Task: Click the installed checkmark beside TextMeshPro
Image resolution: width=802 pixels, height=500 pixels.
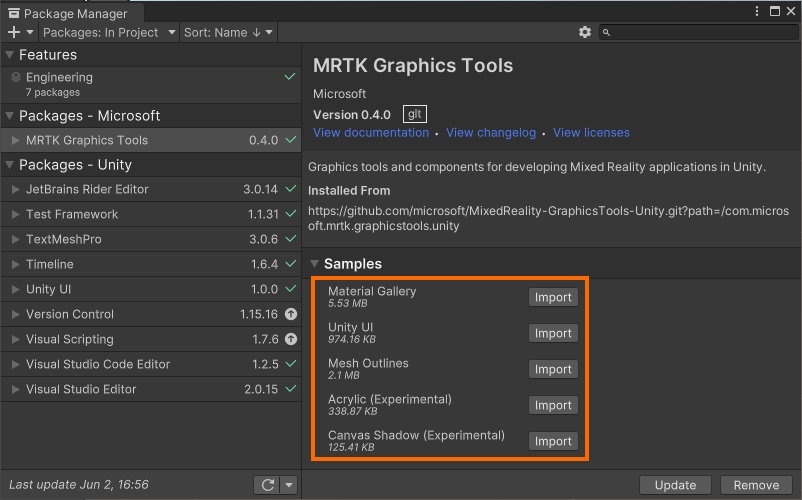Action: (x=290, y=239)
